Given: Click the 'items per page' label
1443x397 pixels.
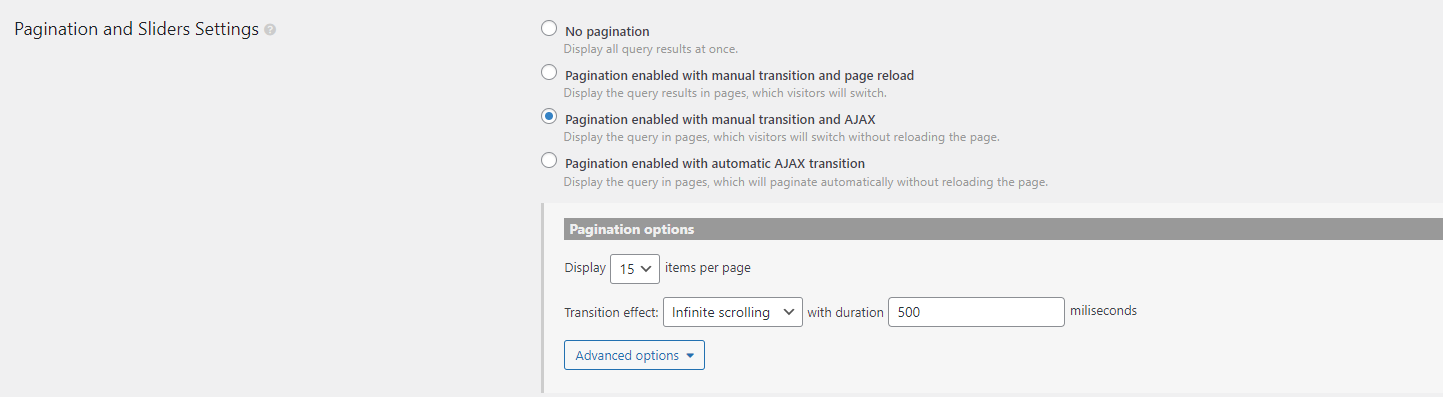Looking at the screenshot, I should [x=708, y=268].
